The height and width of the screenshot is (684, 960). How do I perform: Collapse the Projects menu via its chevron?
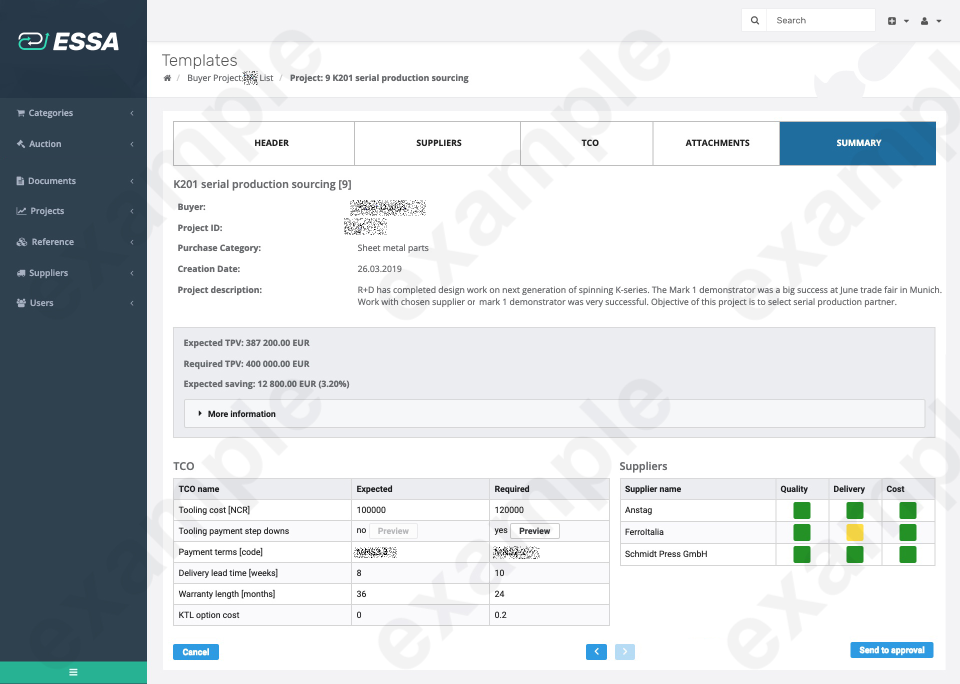(132, 211)
